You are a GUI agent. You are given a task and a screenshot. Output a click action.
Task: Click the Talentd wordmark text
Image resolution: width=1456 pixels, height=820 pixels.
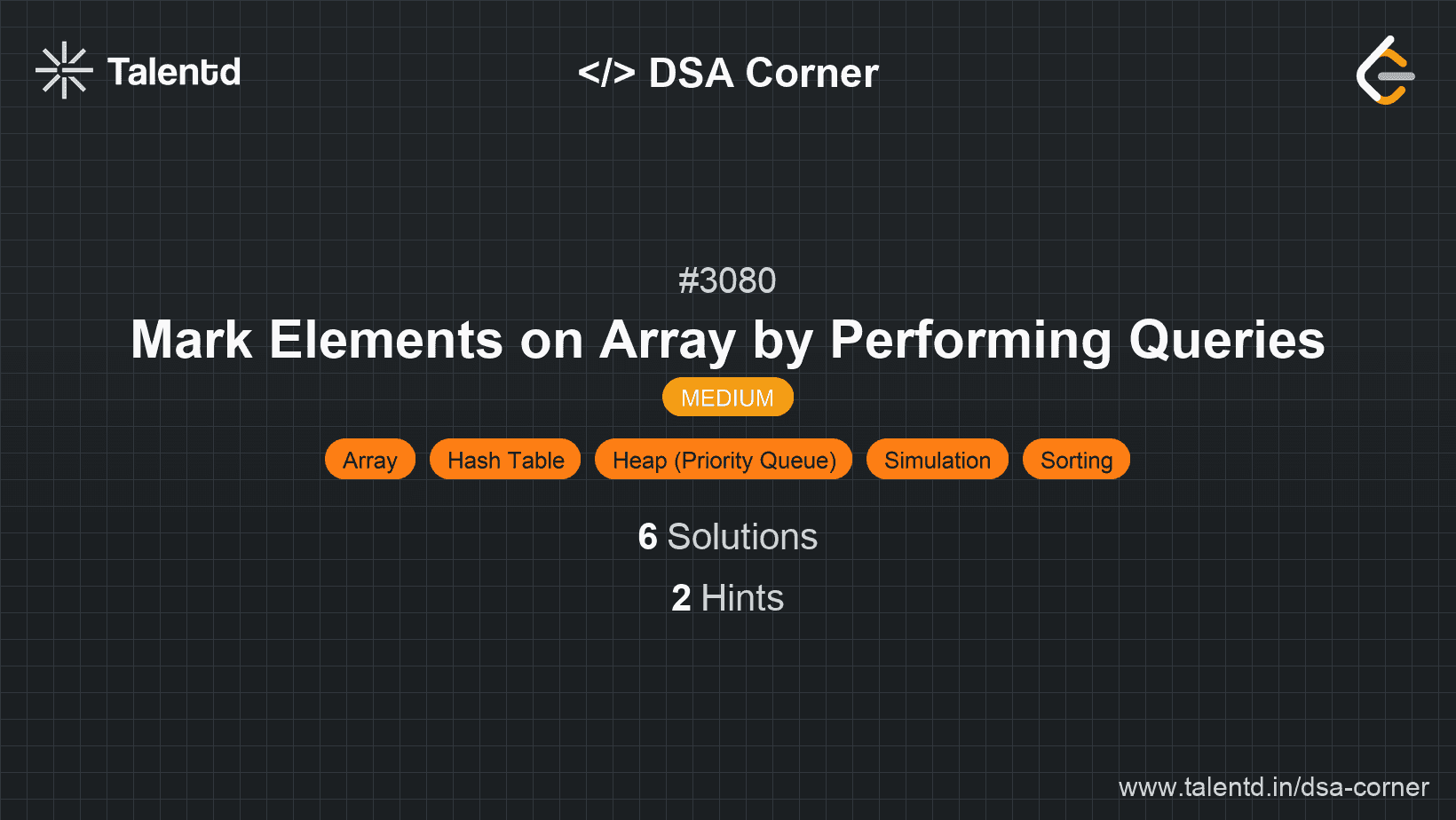[x=174, y=71]
